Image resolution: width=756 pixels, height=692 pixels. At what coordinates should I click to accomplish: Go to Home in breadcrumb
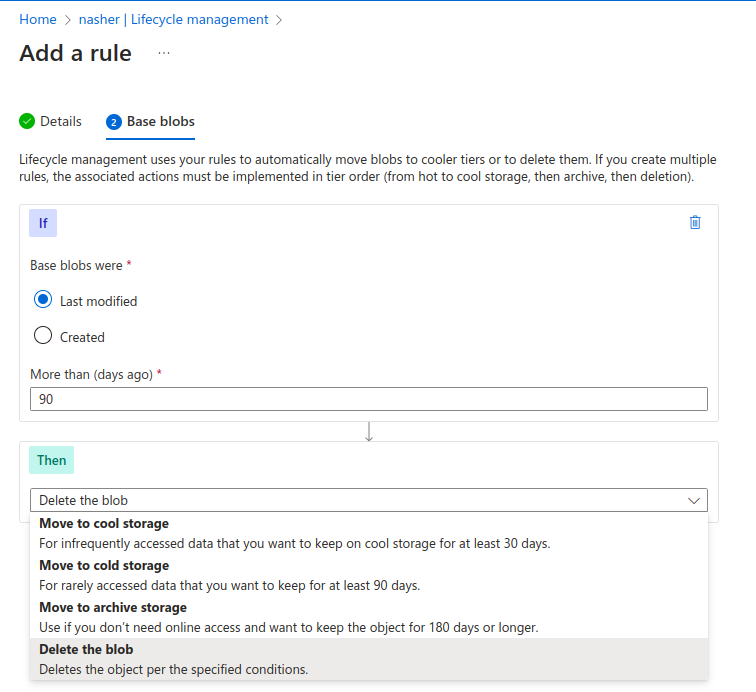click(x=37, y=19)
